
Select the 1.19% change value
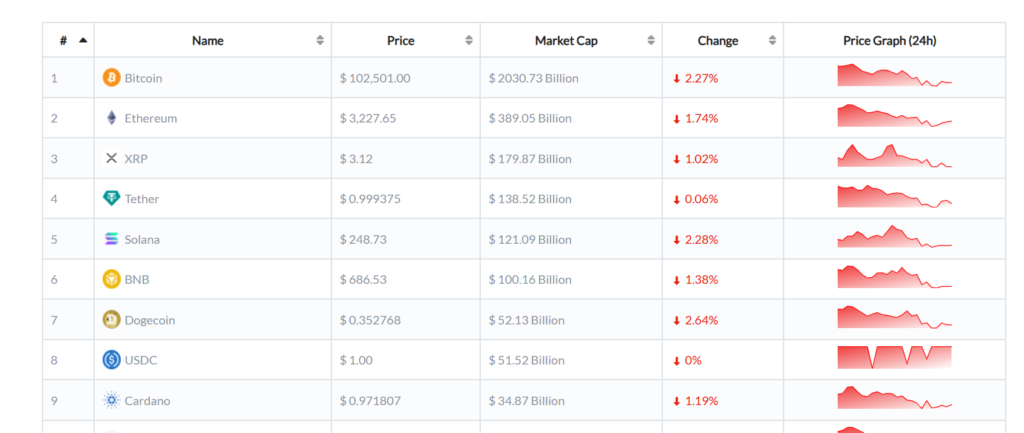701,401
